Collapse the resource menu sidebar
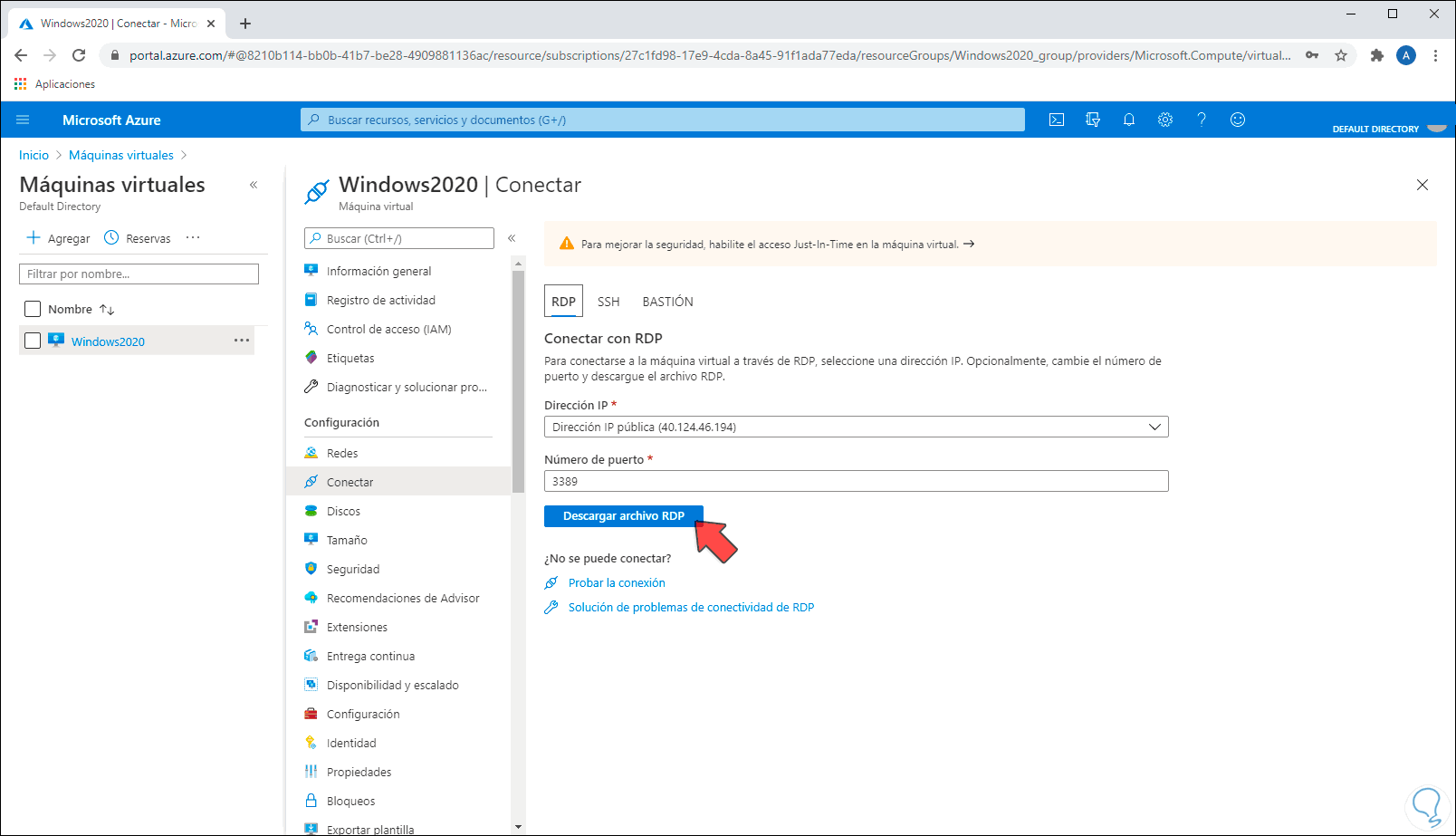Viewport: 1456px width, 836px height. (512, 238)
